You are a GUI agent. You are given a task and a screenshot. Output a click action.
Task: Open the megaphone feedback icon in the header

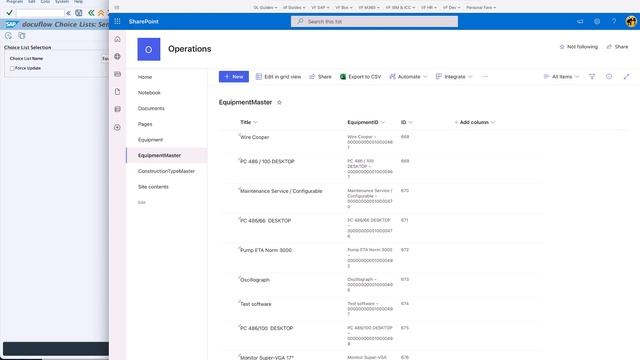click(x=580, y=21)
